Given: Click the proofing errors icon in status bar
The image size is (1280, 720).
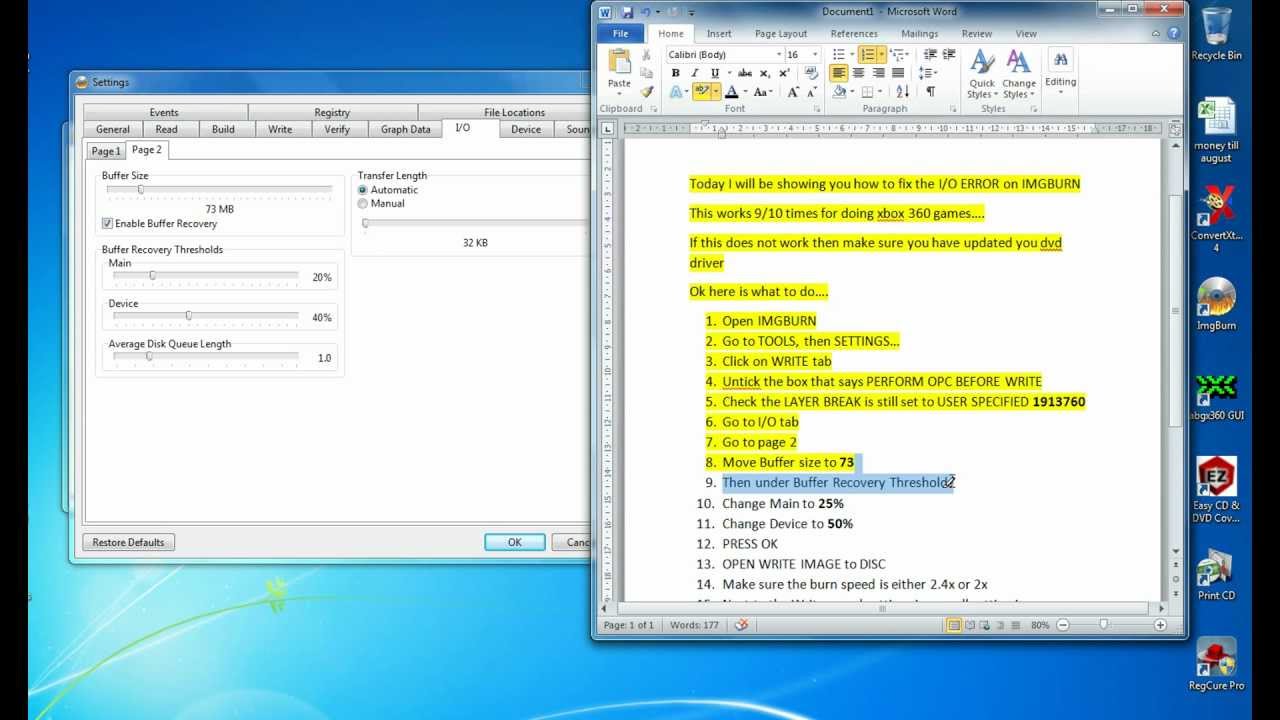Looking at the screenshot, I should point(741,625).
